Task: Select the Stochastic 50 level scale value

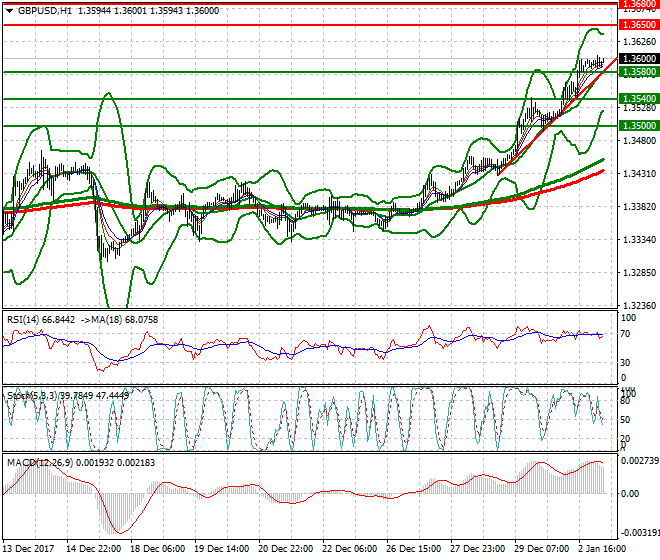Action: click(627, 420)
